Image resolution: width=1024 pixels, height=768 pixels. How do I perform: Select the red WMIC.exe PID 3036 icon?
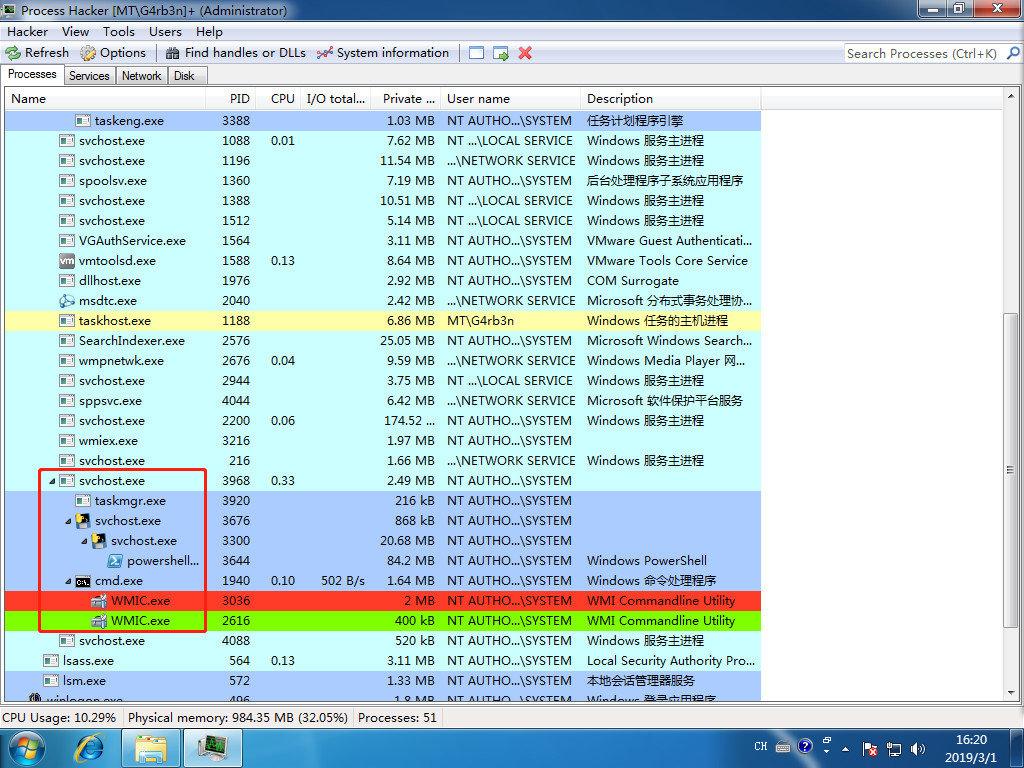(99, 601)
